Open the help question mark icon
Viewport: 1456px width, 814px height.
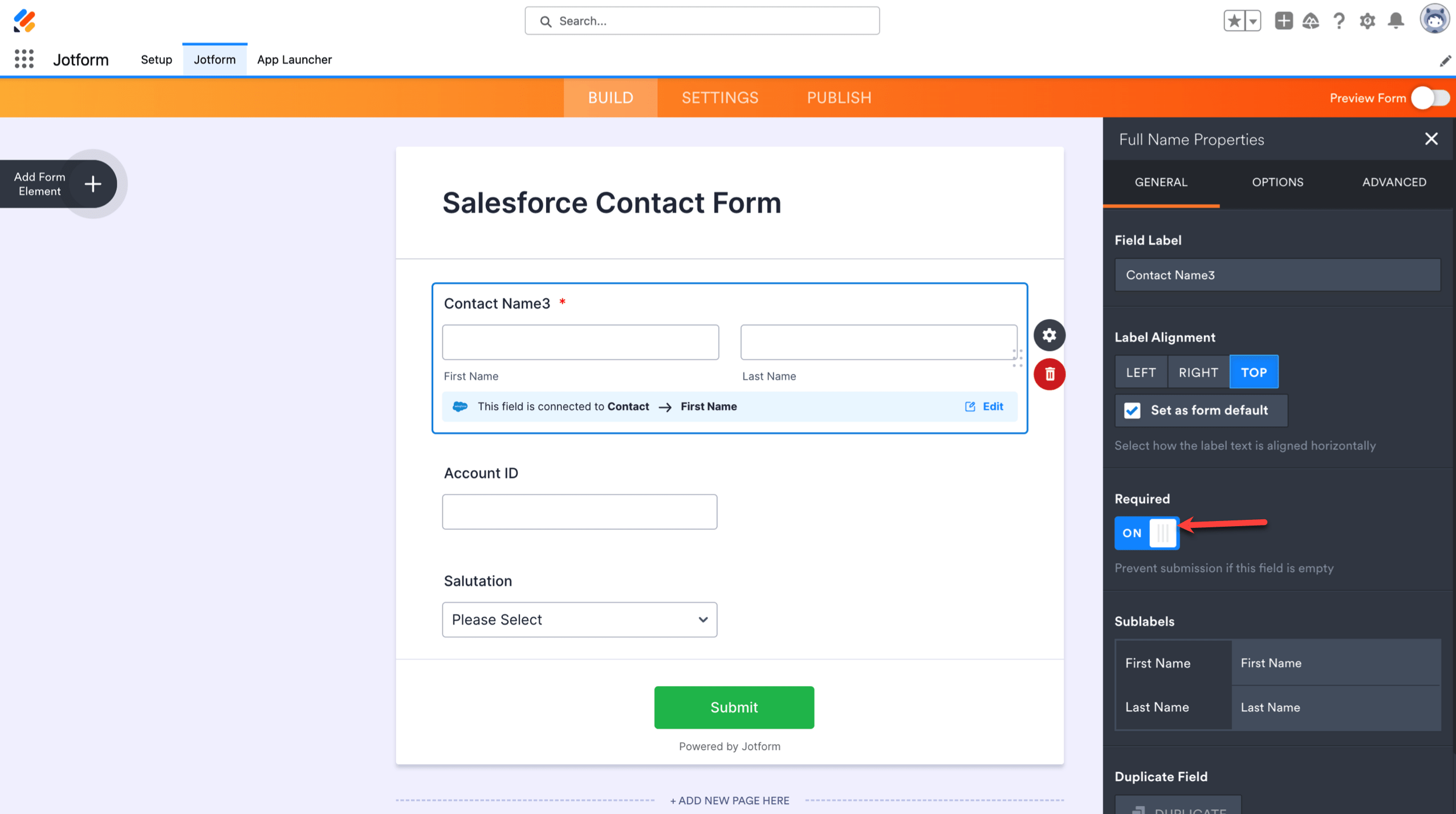pyautogui.click(x=1339, y=21)
